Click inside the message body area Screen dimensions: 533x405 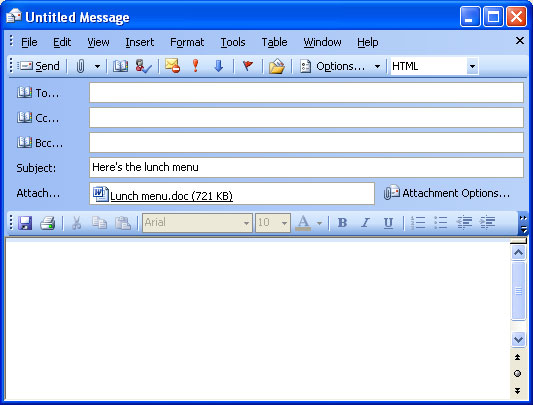257,319
